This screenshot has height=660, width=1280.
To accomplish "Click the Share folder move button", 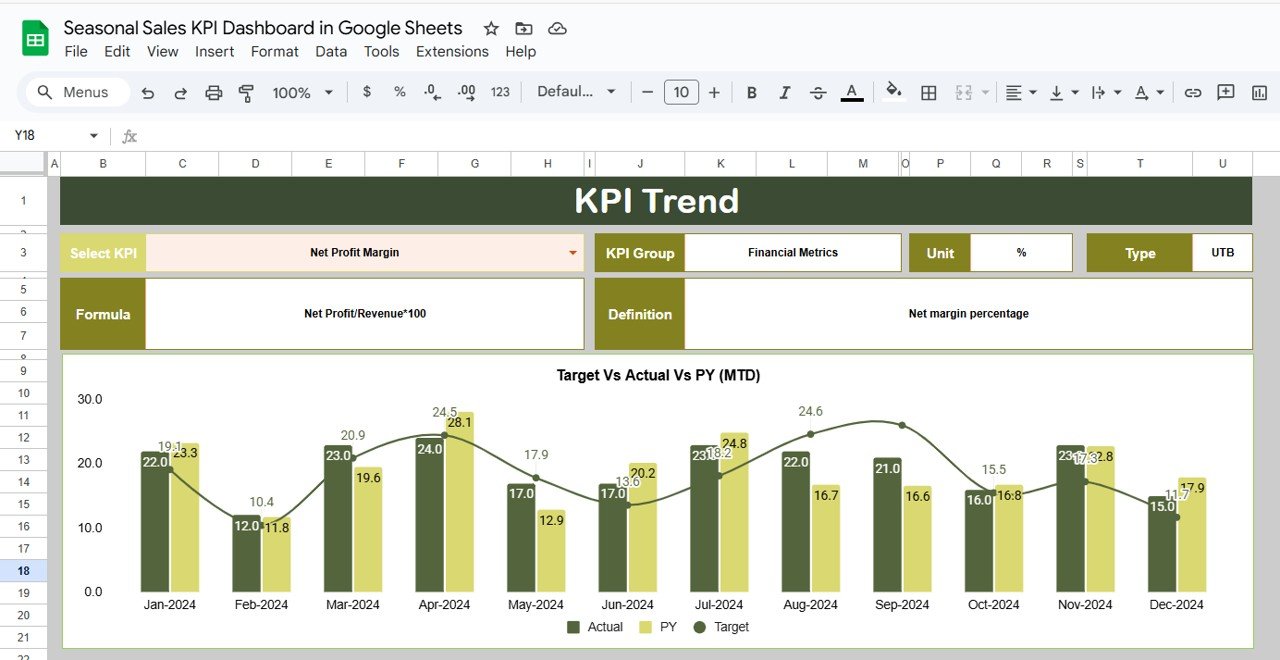I will point(523,28).
